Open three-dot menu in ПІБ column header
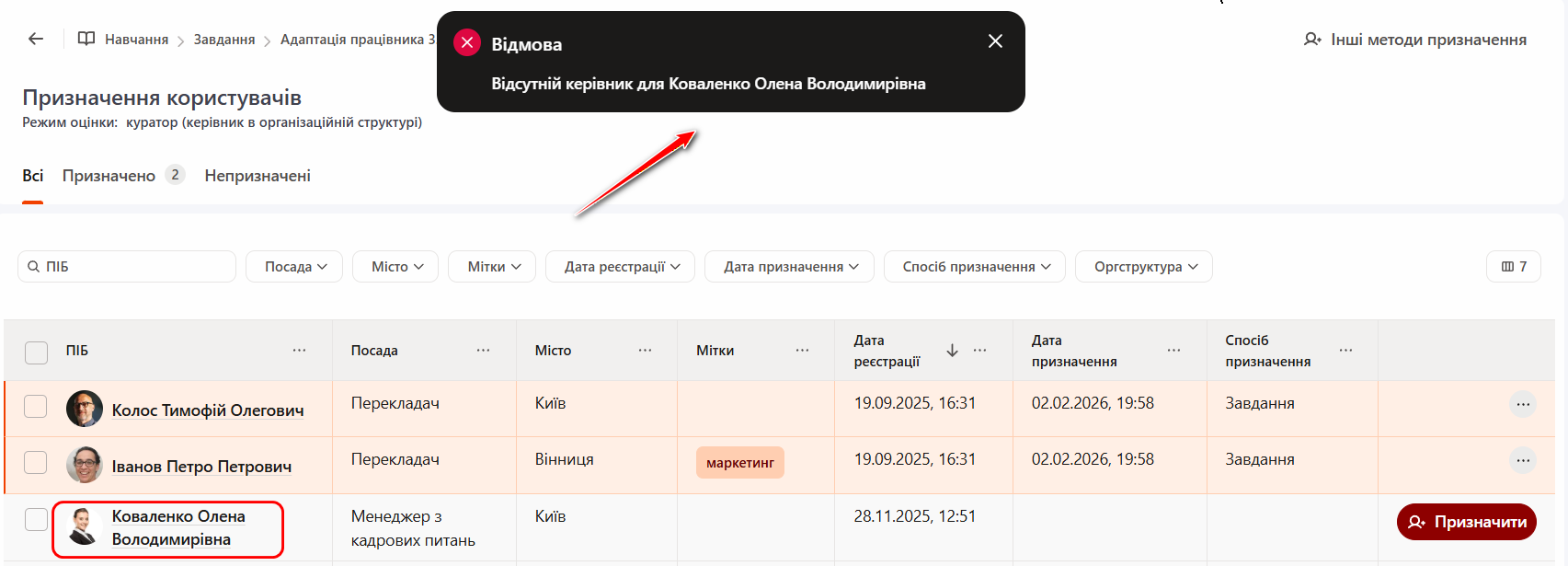Image resolution: width=1568 pixels, height=566 pixels. pos(299,351)
